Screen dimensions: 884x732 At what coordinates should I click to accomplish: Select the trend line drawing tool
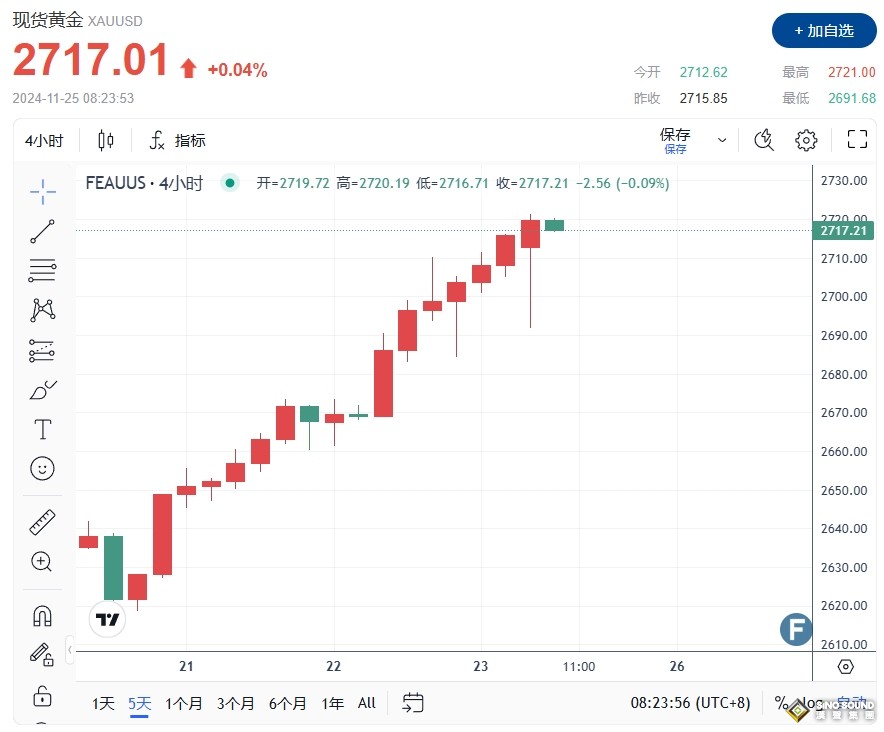point(42,231)
